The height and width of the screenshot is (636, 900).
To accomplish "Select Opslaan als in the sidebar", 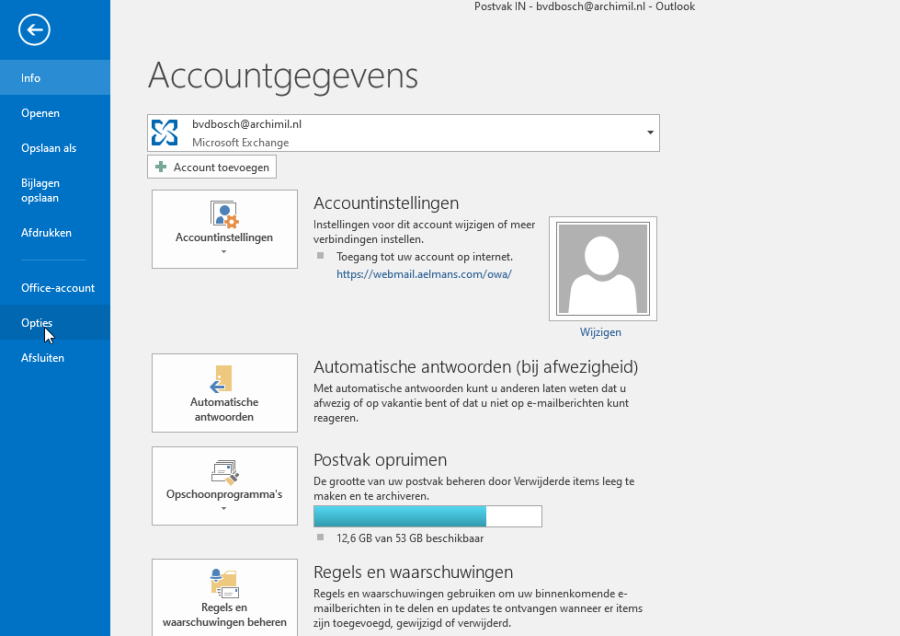I will (55, 148).
